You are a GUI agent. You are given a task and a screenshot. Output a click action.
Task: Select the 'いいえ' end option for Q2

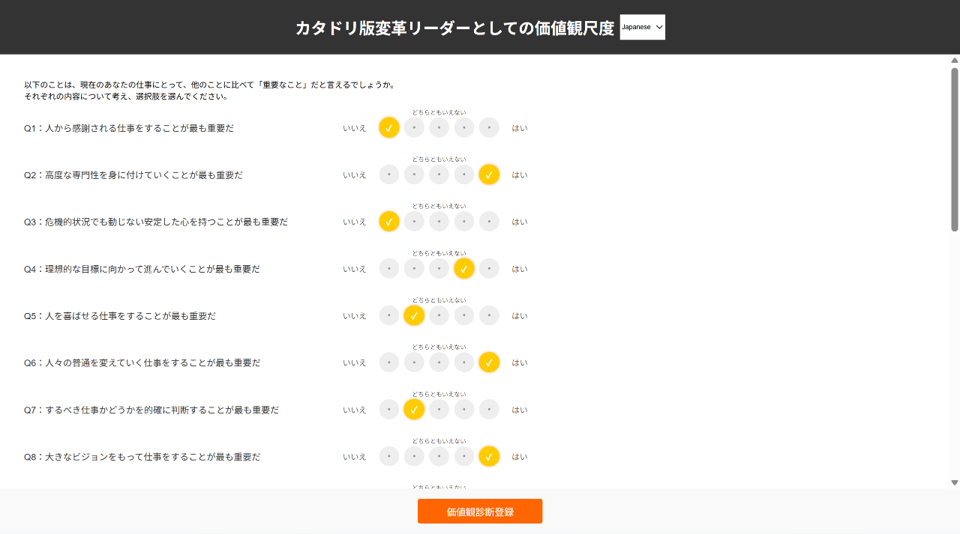coord(389,175)
